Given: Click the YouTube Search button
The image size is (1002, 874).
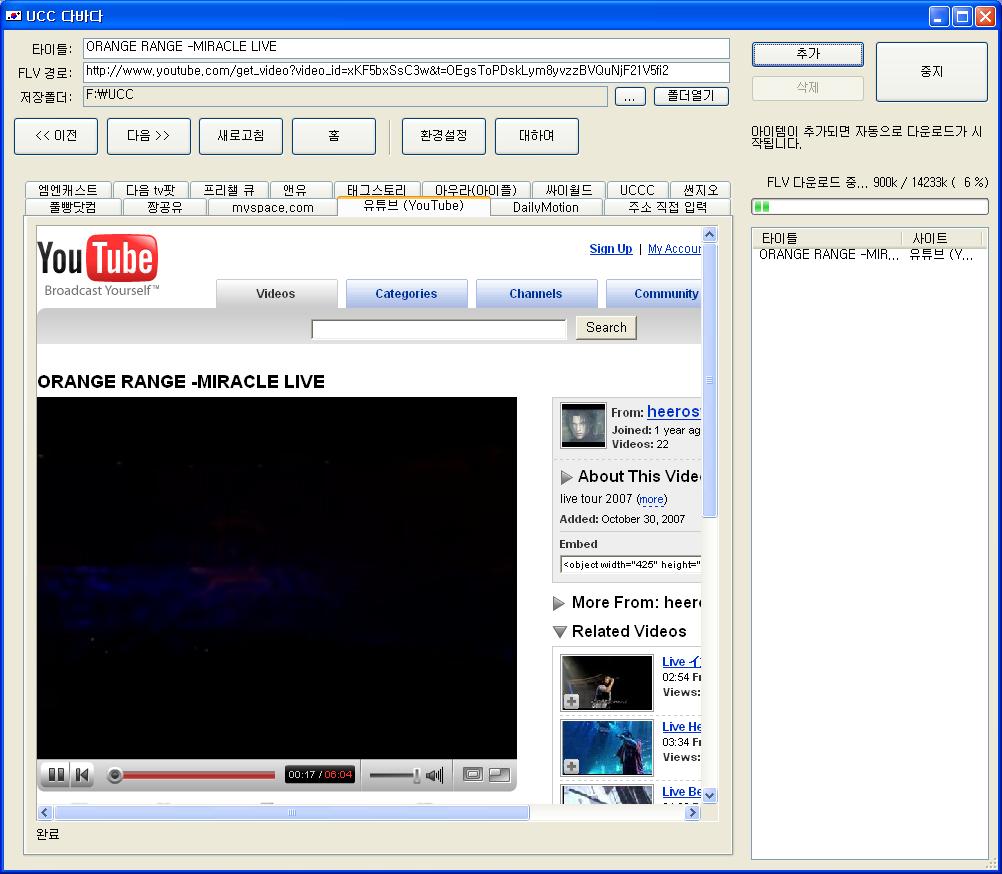Looking at the screenshot, I should tap(606, 328).
